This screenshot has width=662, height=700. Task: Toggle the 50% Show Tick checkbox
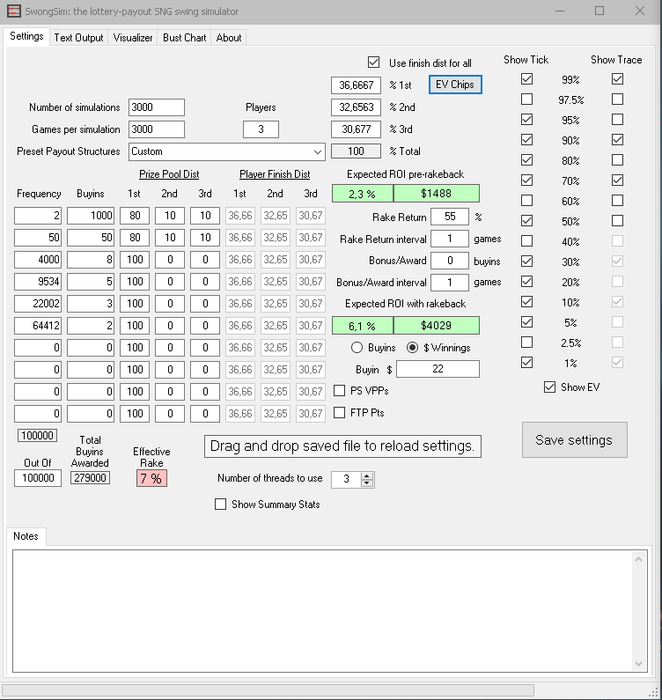[527, 221]
